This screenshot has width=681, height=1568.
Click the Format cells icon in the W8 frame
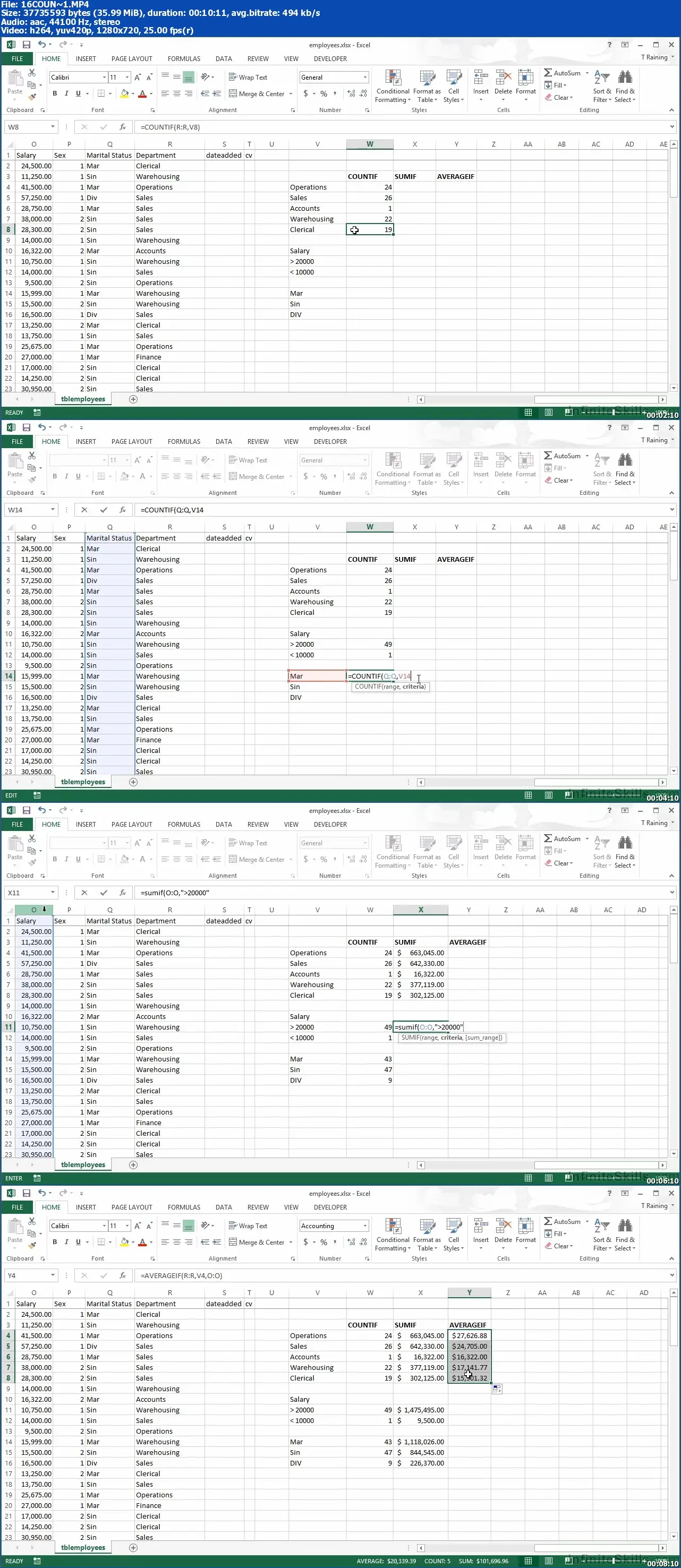tap(526, 78)
